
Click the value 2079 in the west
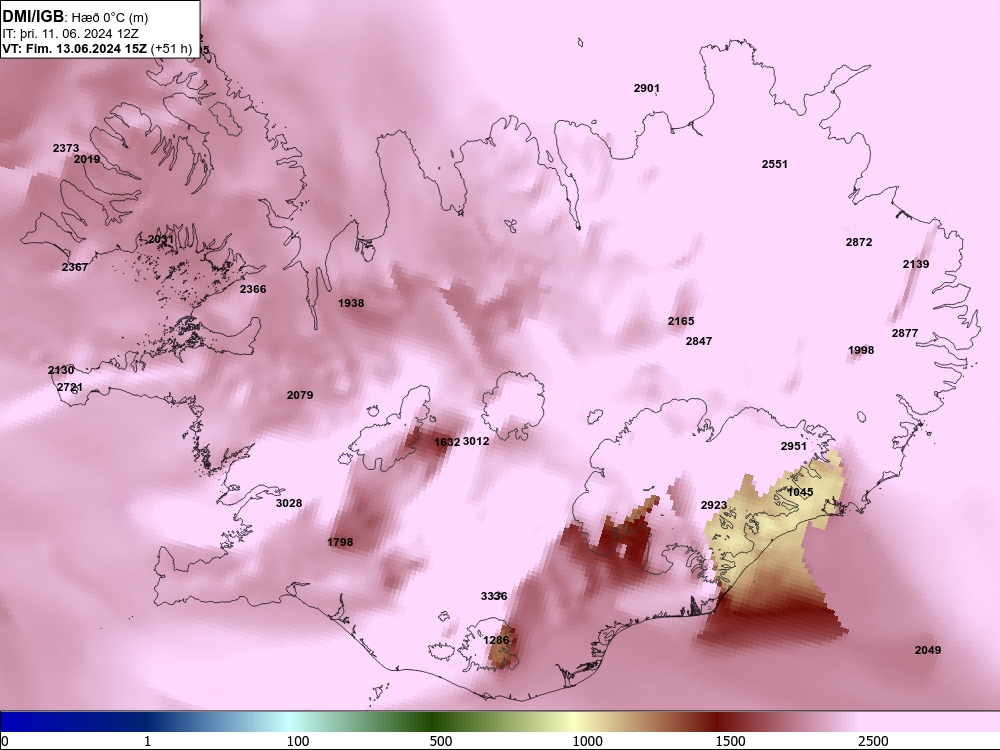click(300, 395)
